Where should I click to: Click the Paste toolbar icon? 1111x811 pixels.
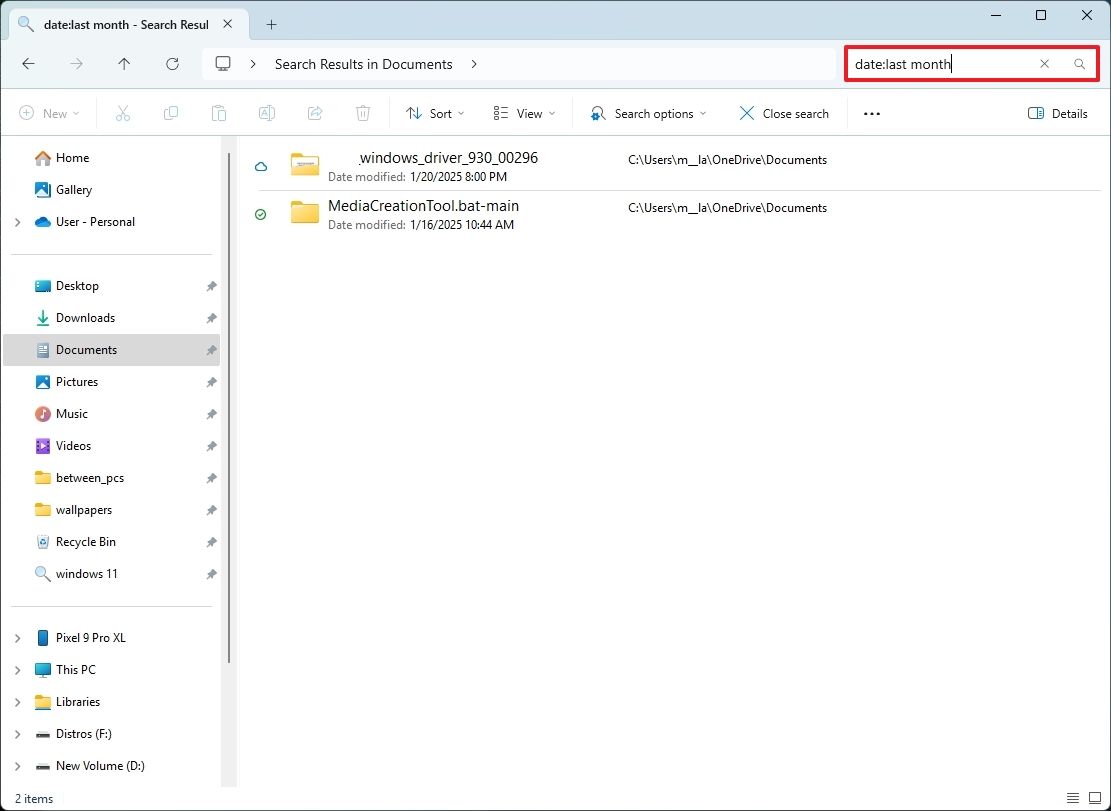point(218,113)
